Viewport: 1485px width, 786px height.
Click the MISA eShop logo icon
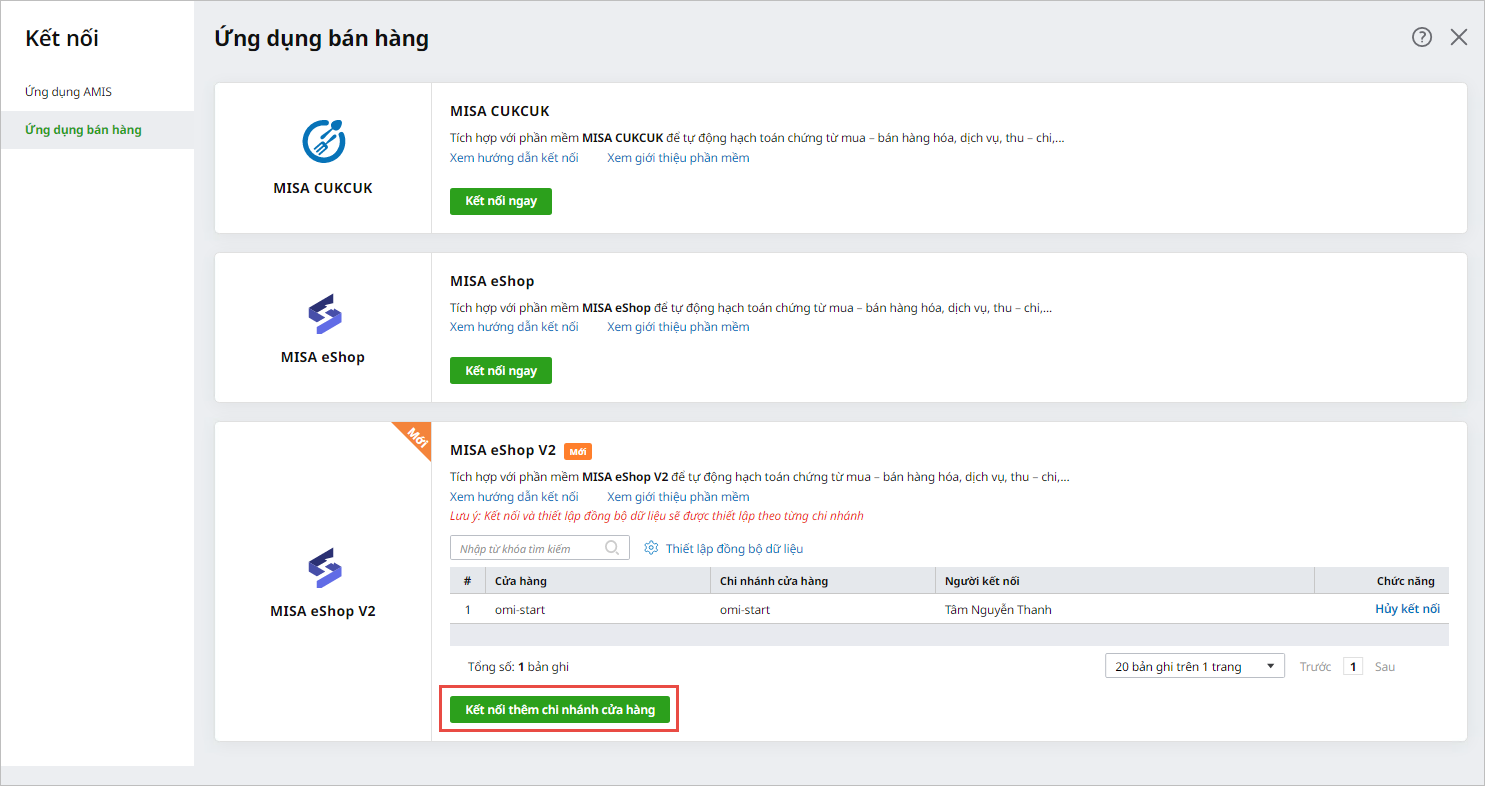click(323, 314)
